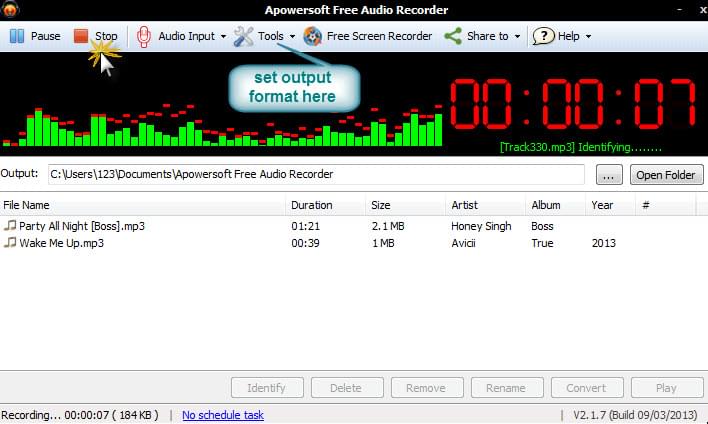Click the browse (...) output path button
This screenshot has width=708, height=424.
[608, 175]
